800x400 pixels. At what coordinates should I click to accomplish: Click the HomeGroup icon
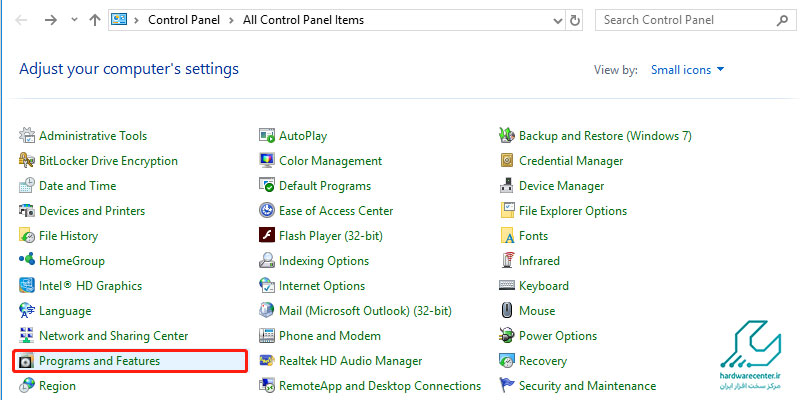27,260
